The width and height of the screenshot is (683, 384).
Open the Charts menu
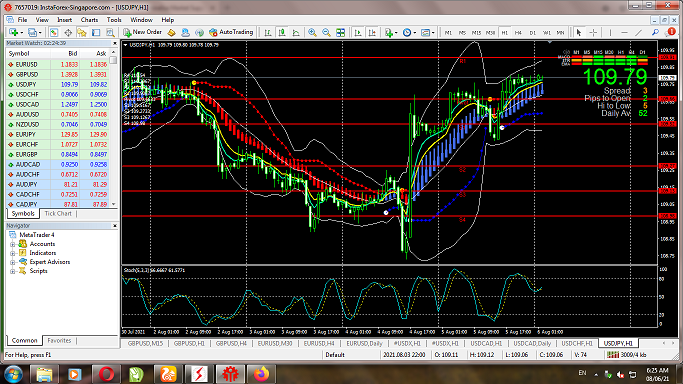pos(89,20)
